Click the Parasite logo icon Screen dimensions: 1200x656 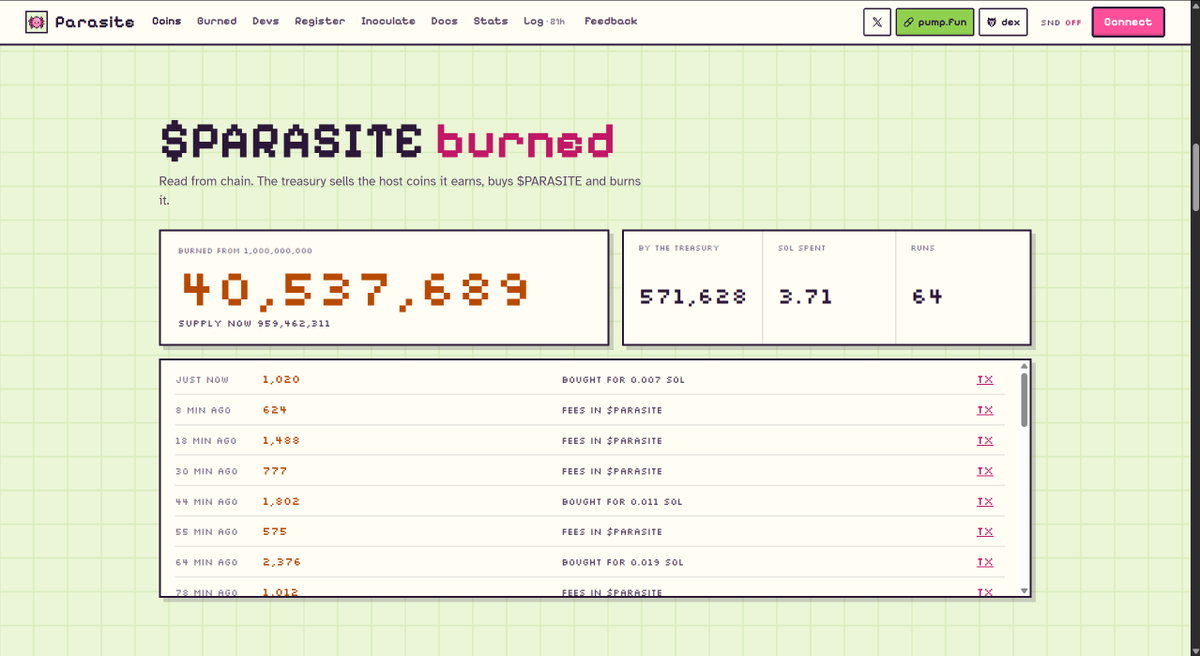pos(36,21)
